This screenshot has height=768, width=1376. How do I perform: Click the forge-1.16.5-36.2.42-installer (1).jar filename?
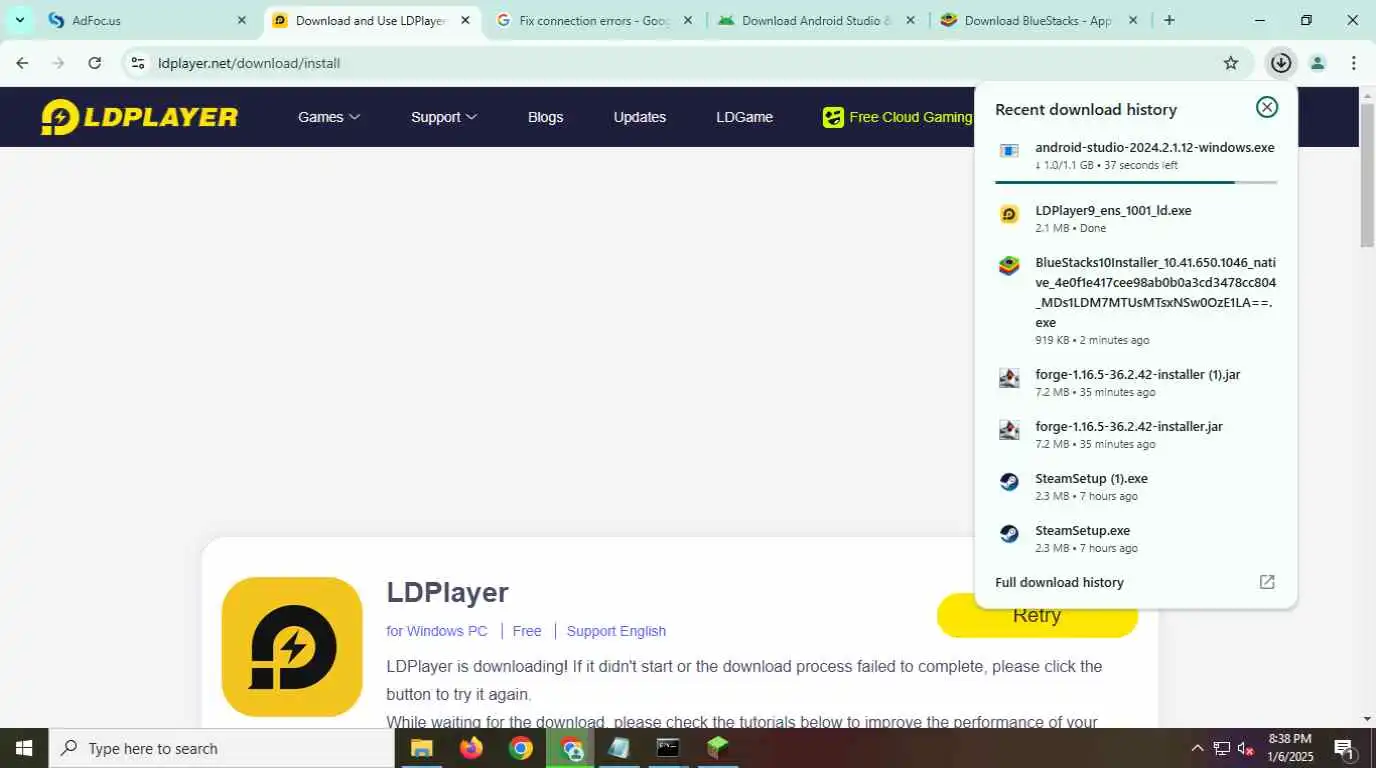tap(1137, 374)
